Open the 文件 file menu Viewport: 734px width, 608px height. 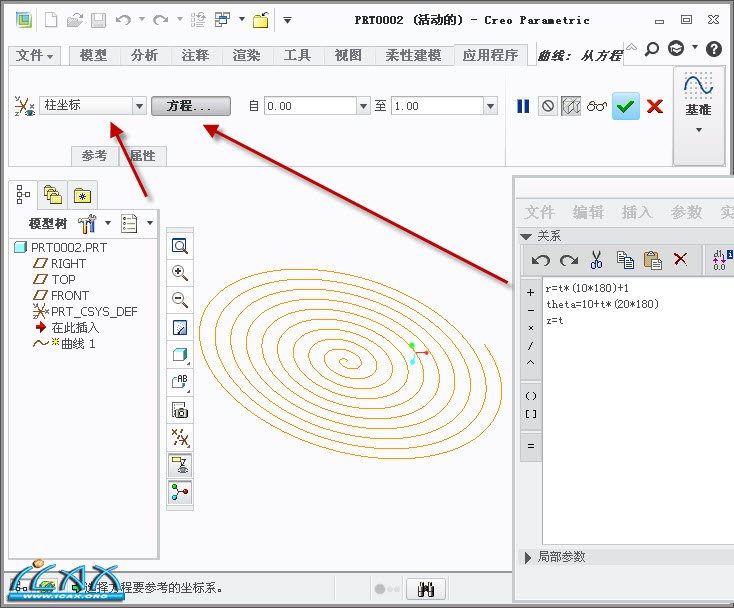point(34,56)
